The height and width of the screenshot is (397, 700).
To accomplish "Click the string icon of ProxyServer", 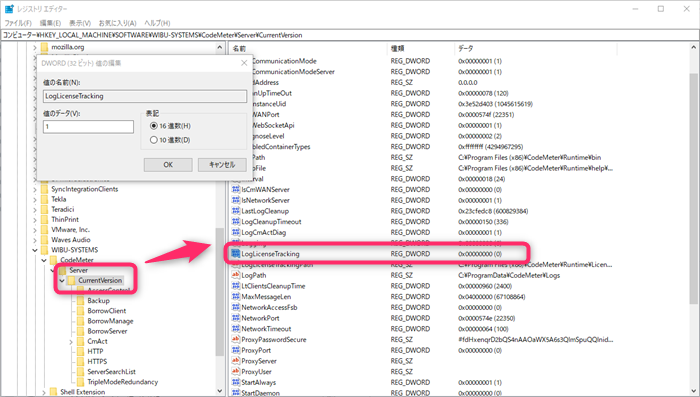I will click(236, 361).
